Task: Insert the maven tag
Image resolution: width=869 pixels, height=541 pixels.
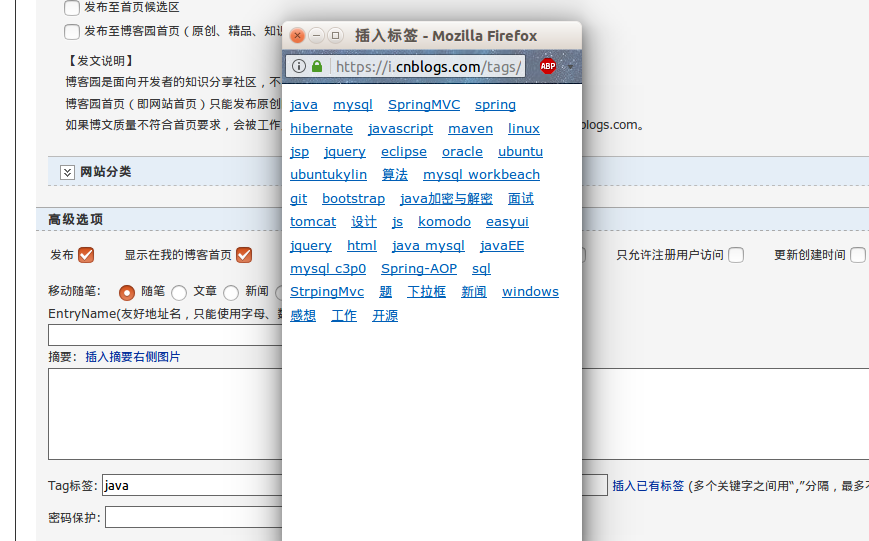Action: 471,129
